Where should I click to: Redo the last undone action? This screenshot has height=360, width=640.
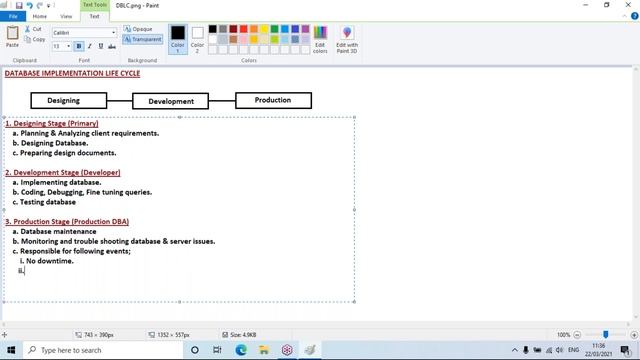pyautogui.click(x=40, y=5)
